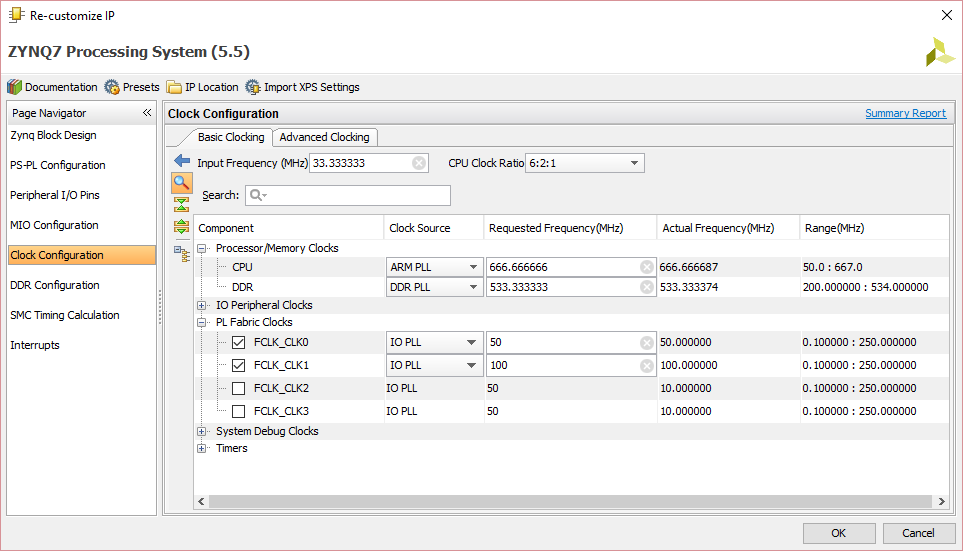This screenshot has height=551, width=963.
Task: Clear the Input Frequency field with X icon
Action: pos(419,163)
